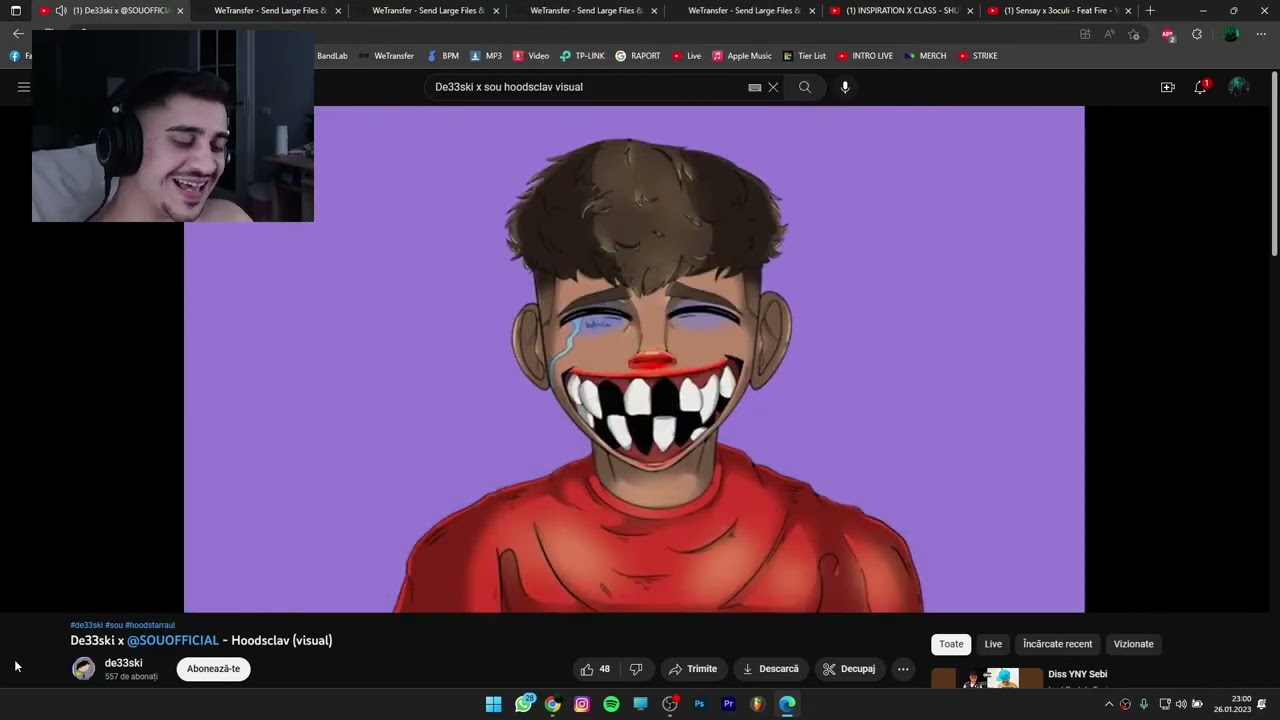This screenshot has height=720, width=1280.
Task: Open de33ski channel name link
Action: coord(124,663)
